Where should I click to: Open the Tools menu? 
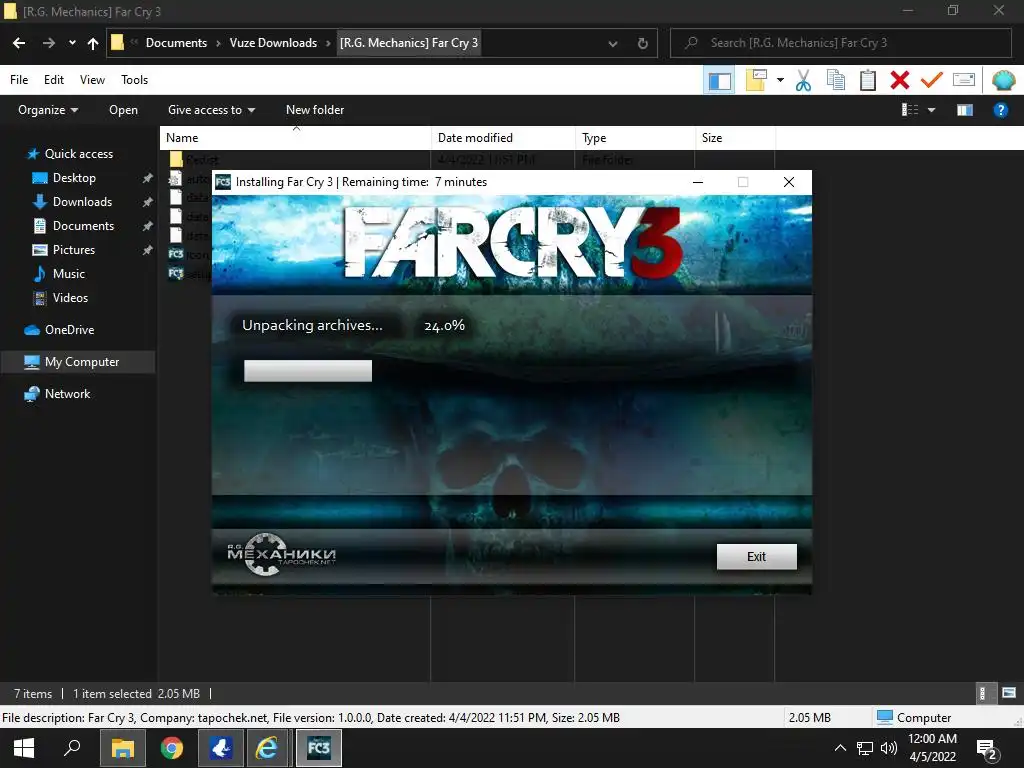coord(135,80)
